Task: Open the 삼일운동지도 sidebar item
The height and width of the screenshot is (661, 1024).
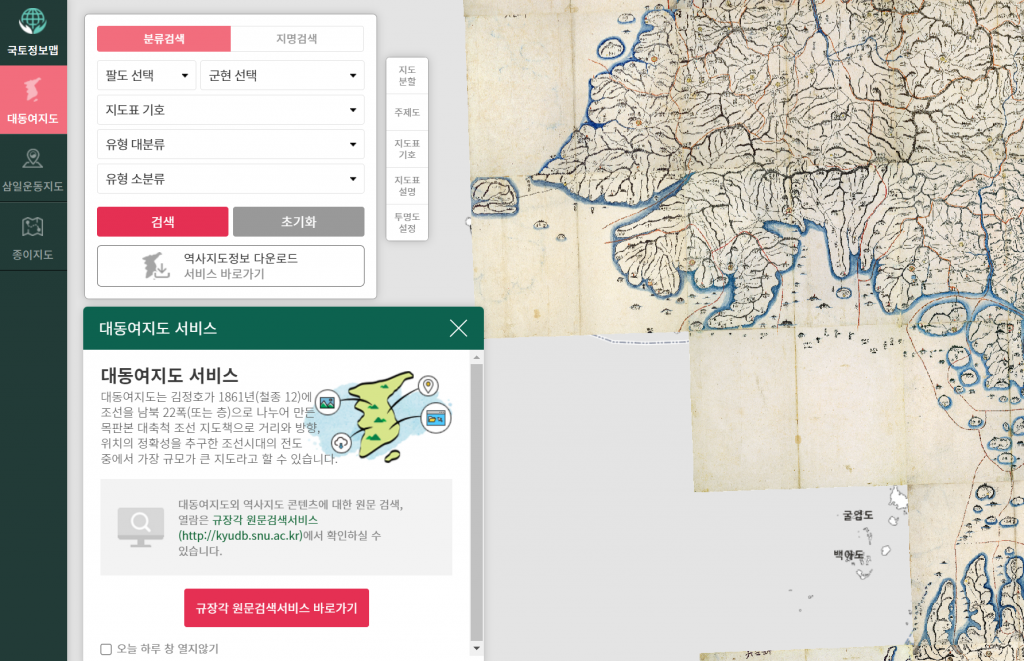Action: [x=33, y=169]
